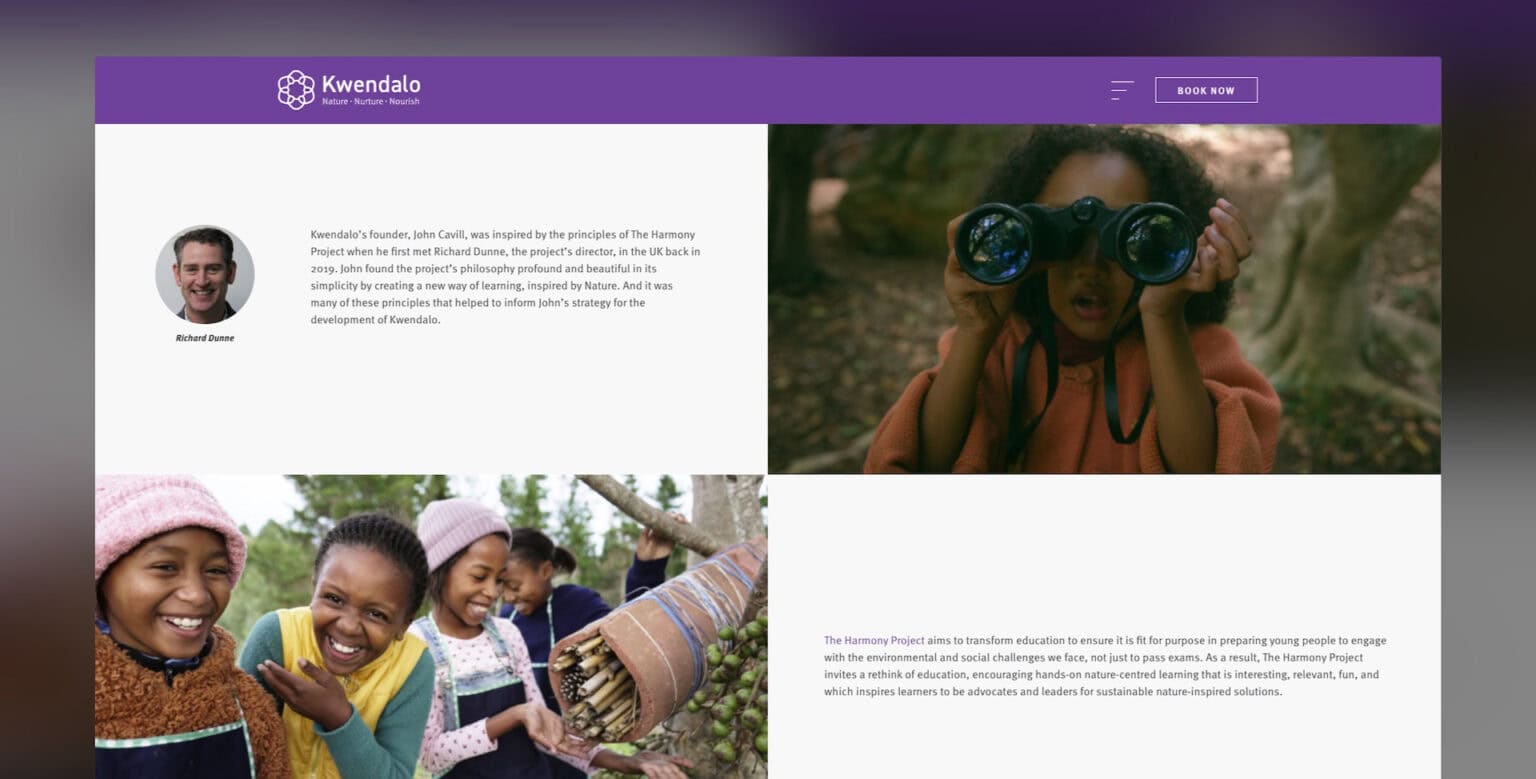
Task: Click the paragraph about transforming education
Action: 1105,666
